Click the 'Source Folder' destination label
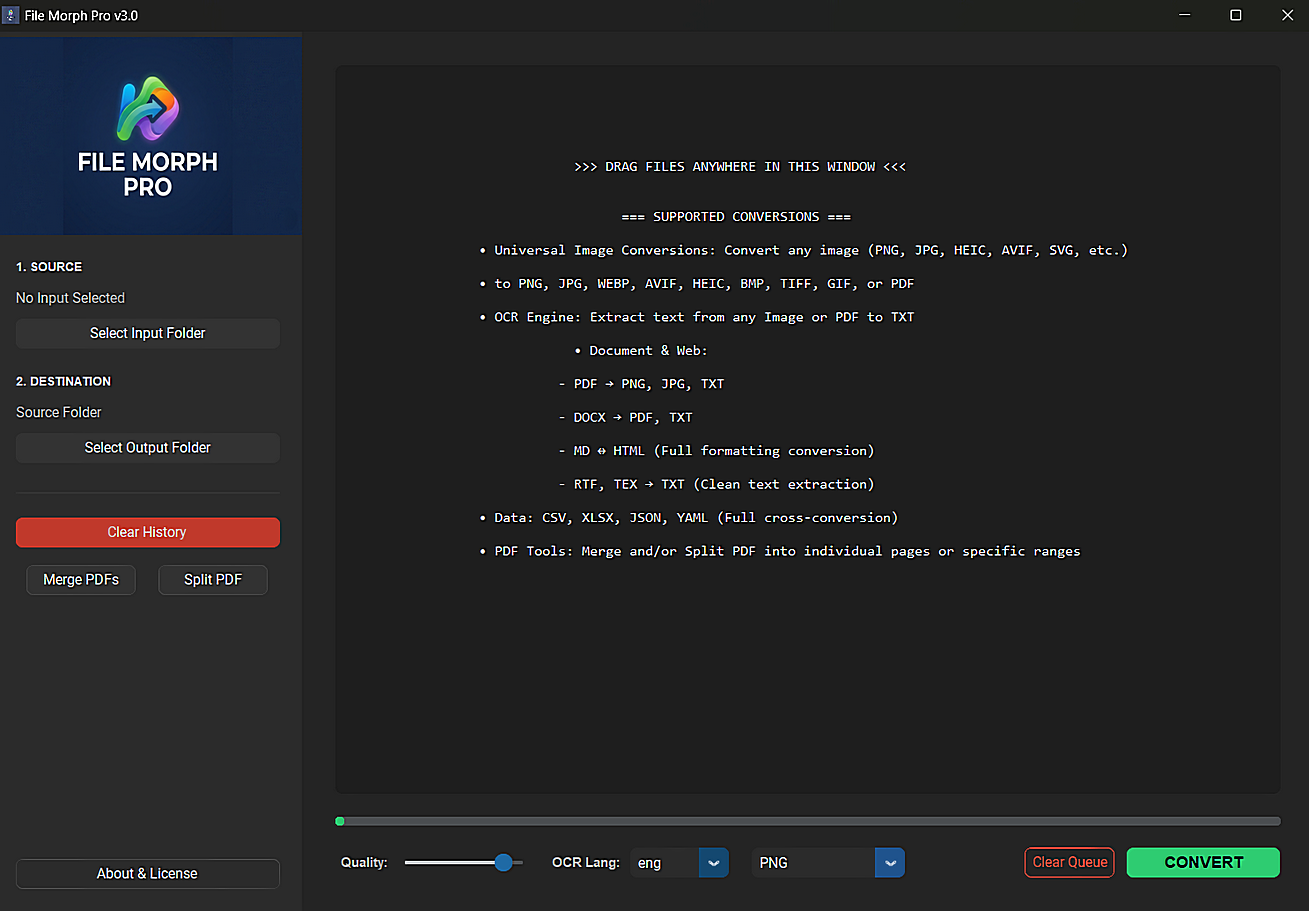This screenshot has height=911, width=1309. [x=59, y=412]
